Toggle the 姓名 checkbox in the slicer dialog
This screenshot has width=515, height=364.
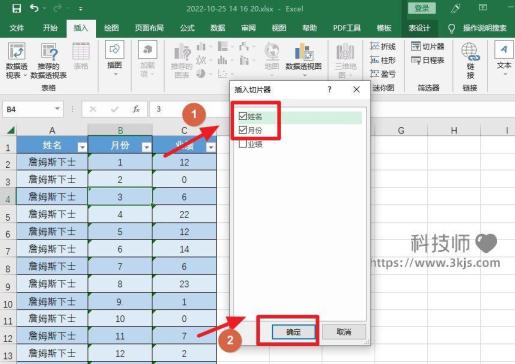[243, 116]
